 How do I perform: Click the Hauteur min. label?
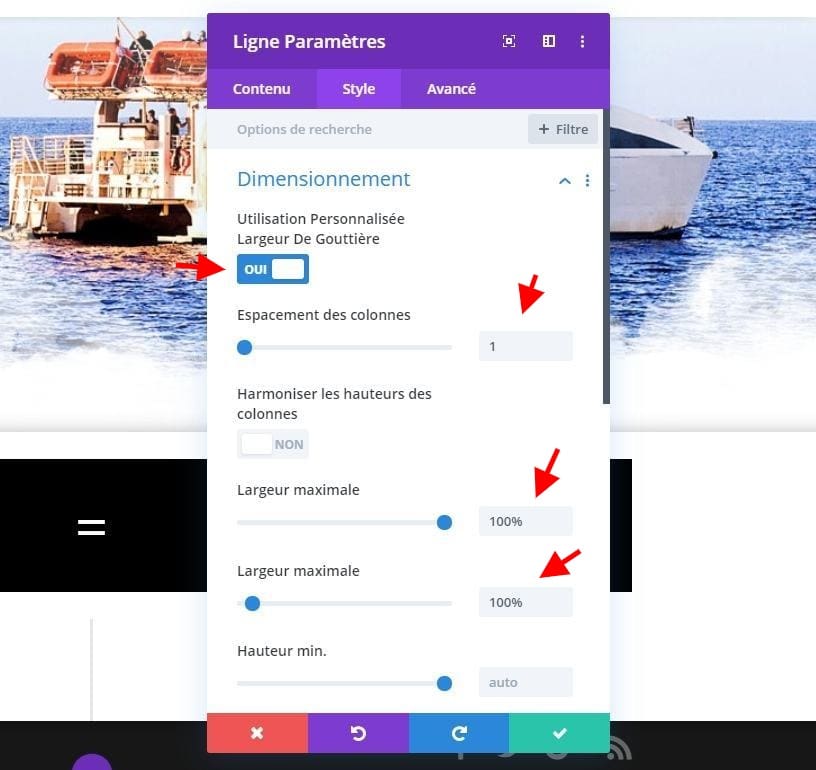pos(282,651)
